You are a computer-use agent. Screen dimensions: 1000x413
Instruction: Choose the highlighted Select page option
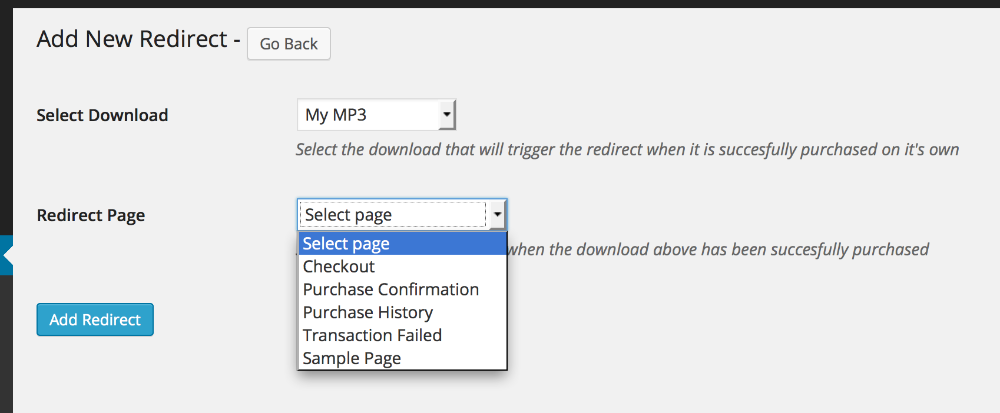pyautogui.click(x=402, y=243)
